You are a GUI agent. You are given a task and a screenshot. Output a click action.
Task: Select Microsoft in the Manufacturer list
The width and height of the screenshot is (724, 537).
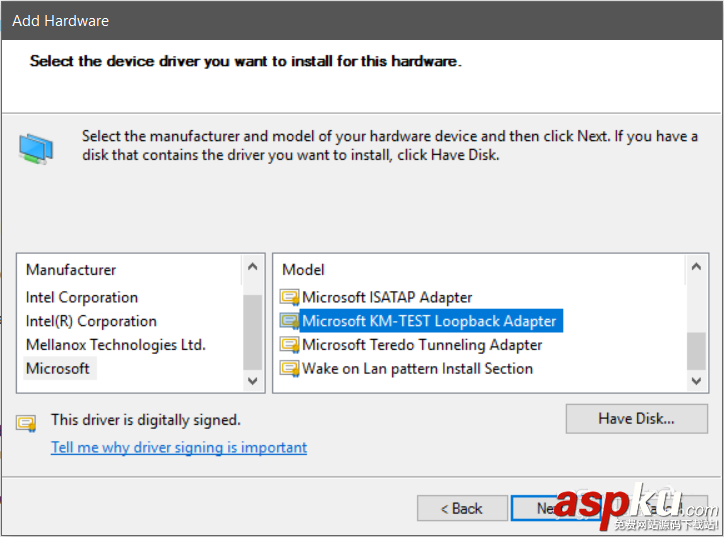pyautogui.click(x=58, y=368)
